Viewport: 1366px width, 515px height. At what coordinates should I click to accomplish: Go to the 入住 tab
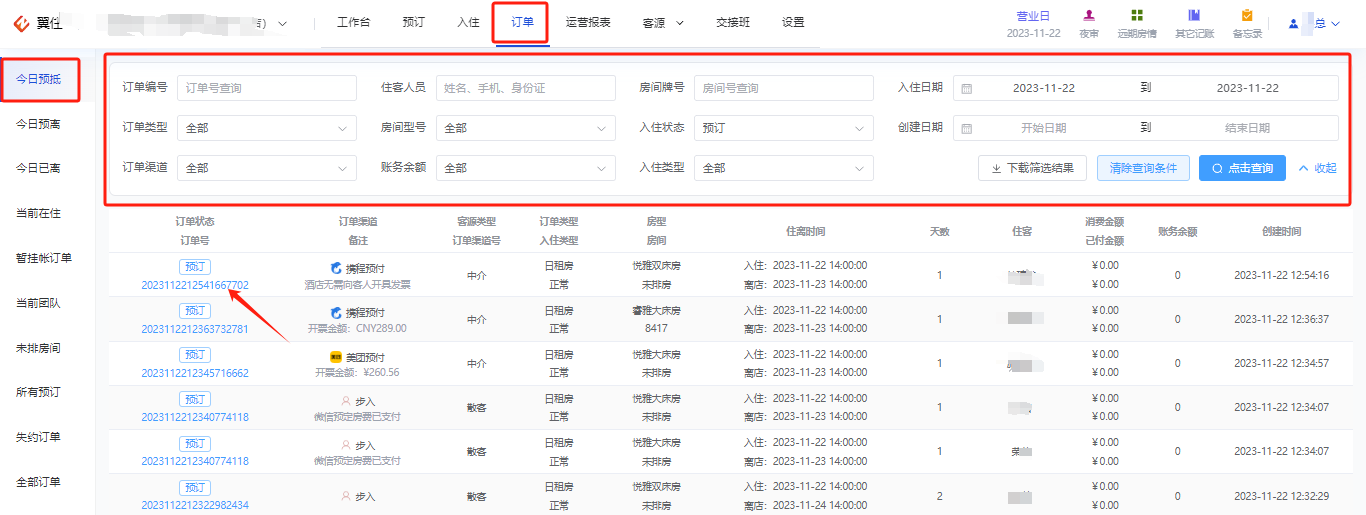tap(468, 22)
